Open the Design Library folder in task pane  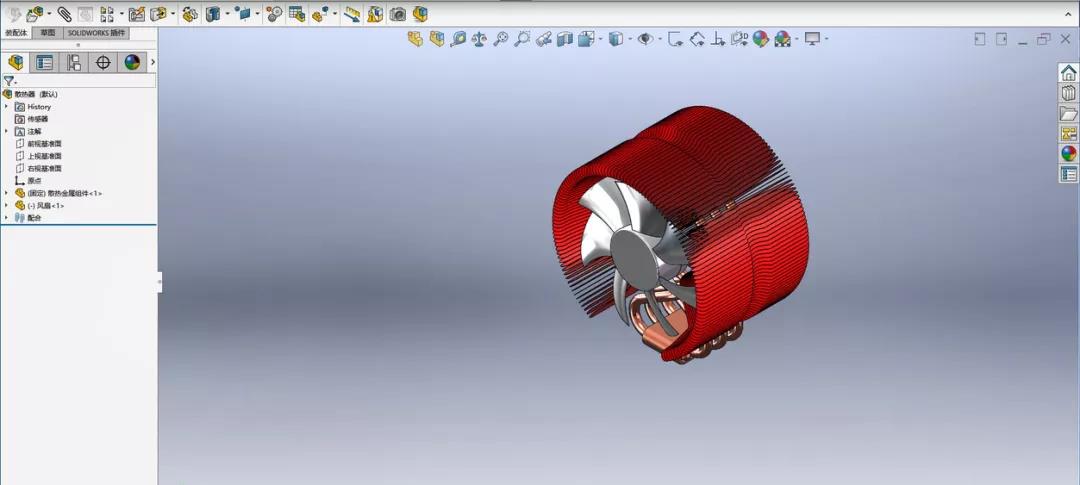pos(1068,113)
